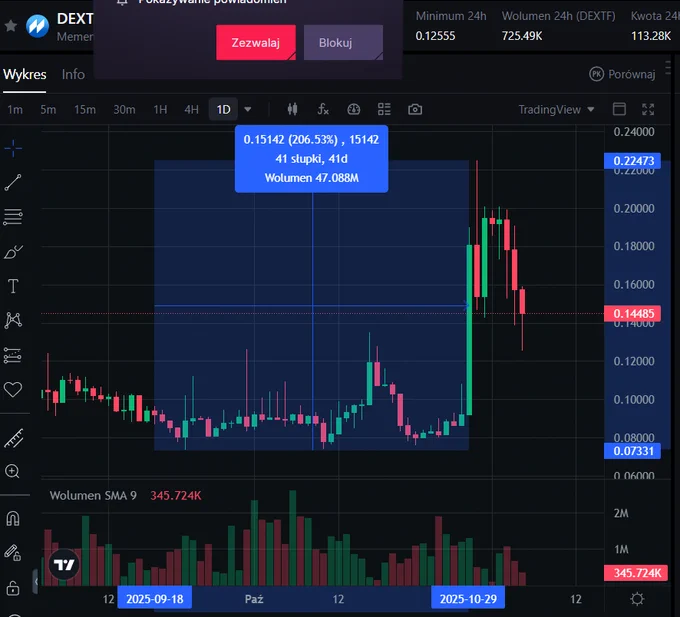Click the 0.22473 price label on the axis

pos(632,161)
